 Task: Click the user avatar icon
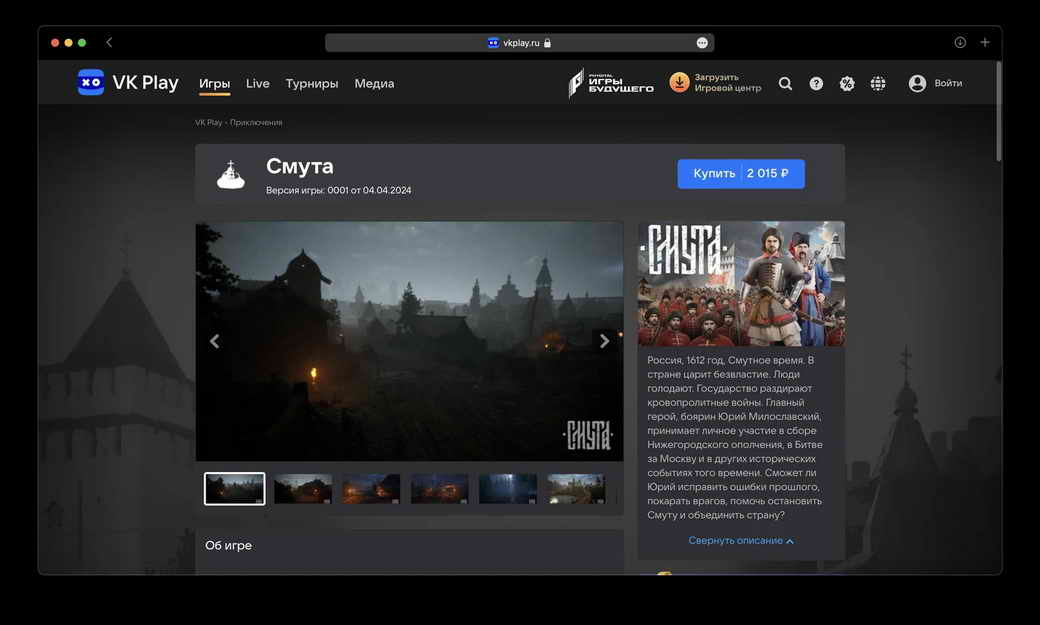917,84
